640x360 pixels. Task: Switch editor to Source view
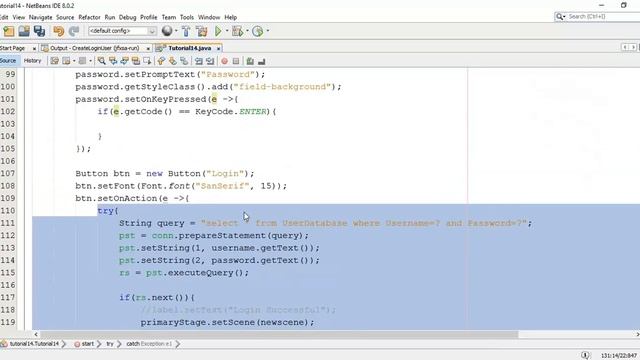tap(8, 61)
